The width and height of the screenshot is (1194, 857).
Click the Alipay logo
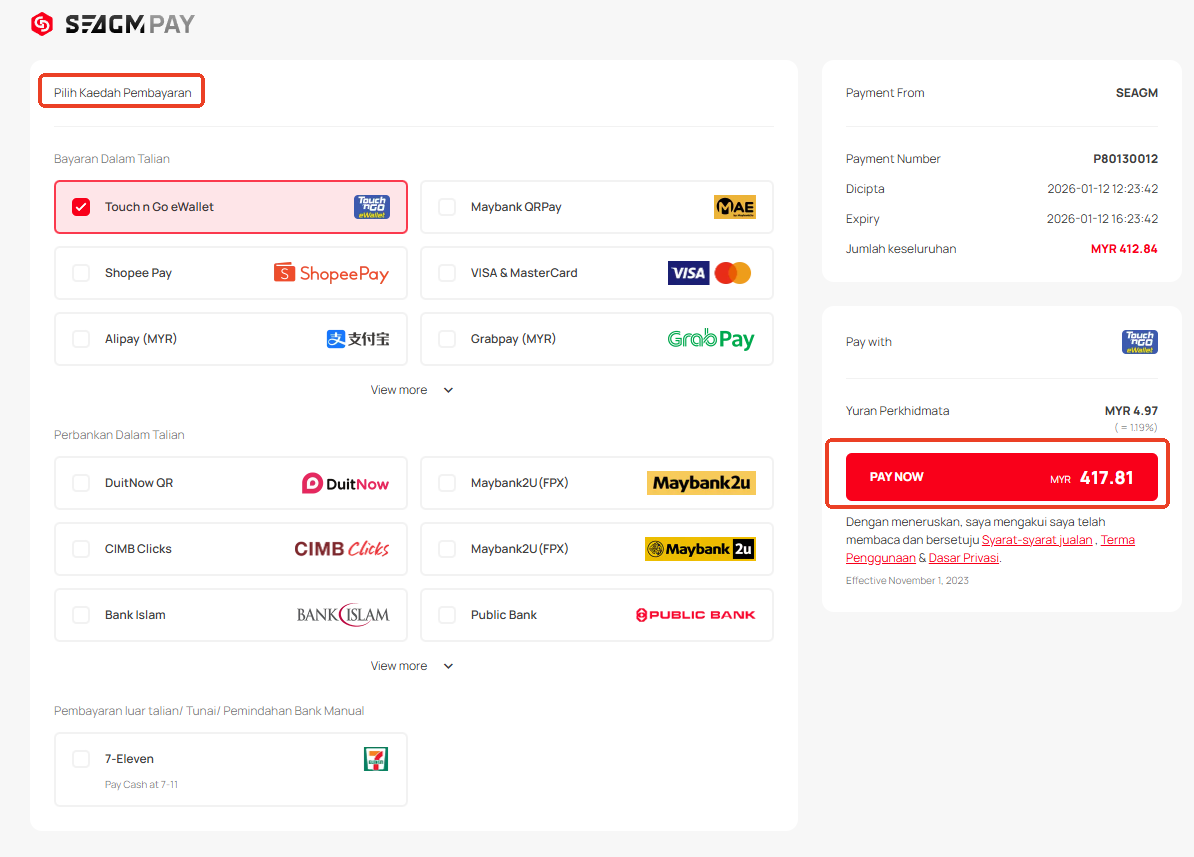357,339
